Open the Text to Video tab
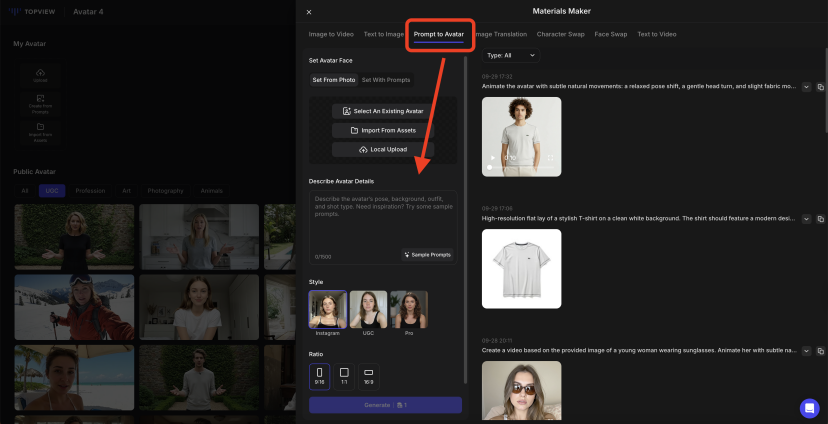This screenshot has height=424, width=828. pyautogui.click(x=656, y=34)
